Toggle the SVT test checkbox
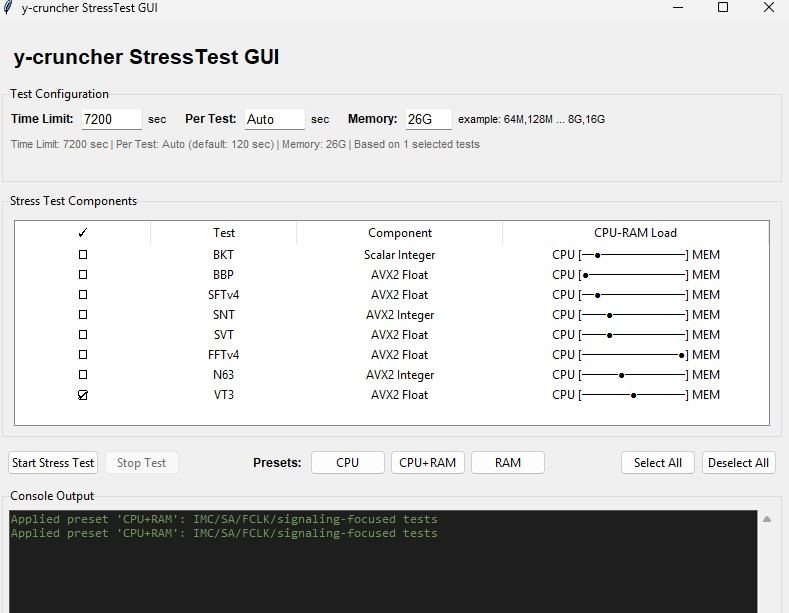Image resolution: width=789 pixels, height=613 pixels. pyautogui.click(x=83, y=335)
